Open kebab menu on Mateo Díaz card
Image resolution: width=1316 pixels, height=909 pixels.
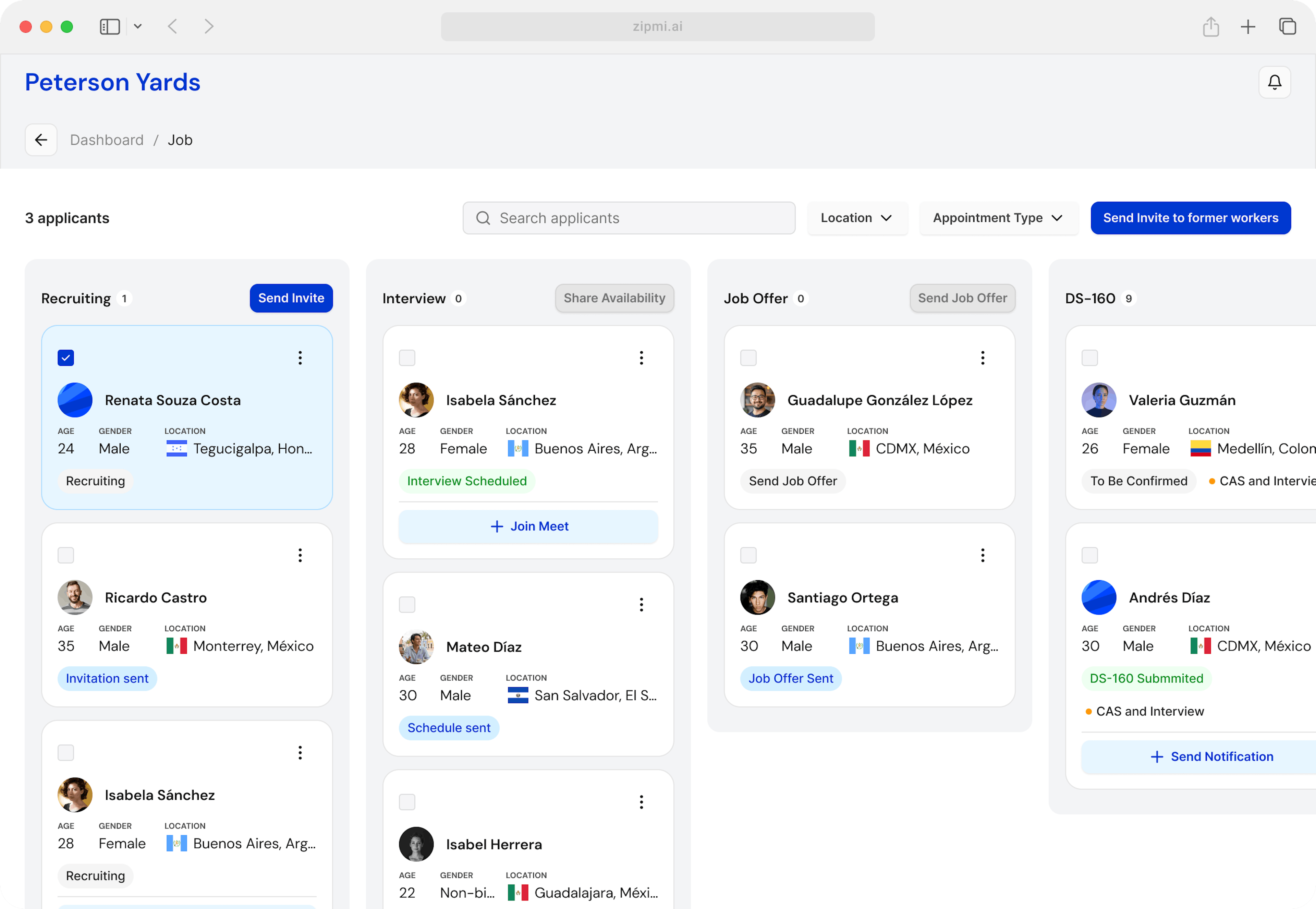tap(641, 605)
